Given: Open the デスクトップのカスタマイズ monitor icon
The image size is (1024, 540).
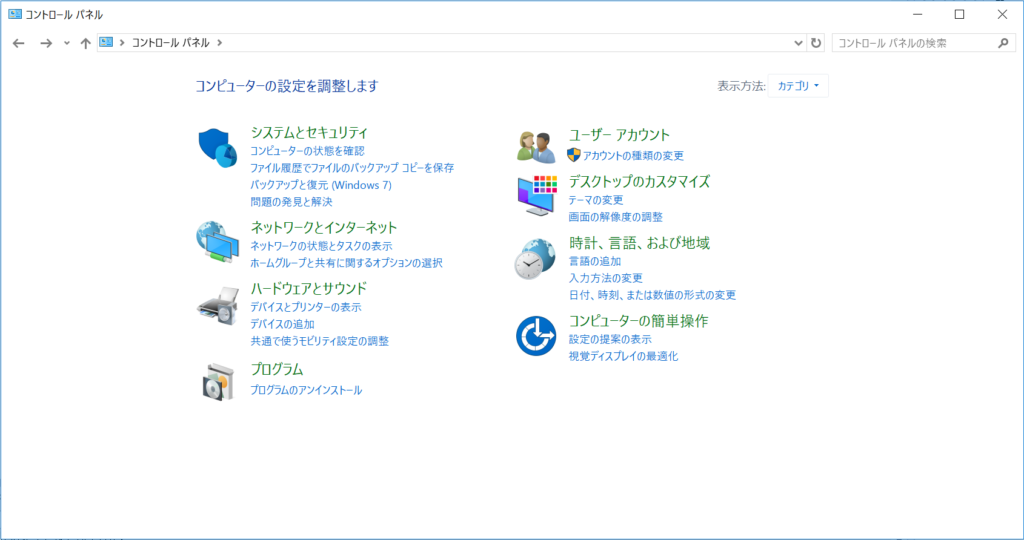Looking at the screenshot, I should coord(537,195).
